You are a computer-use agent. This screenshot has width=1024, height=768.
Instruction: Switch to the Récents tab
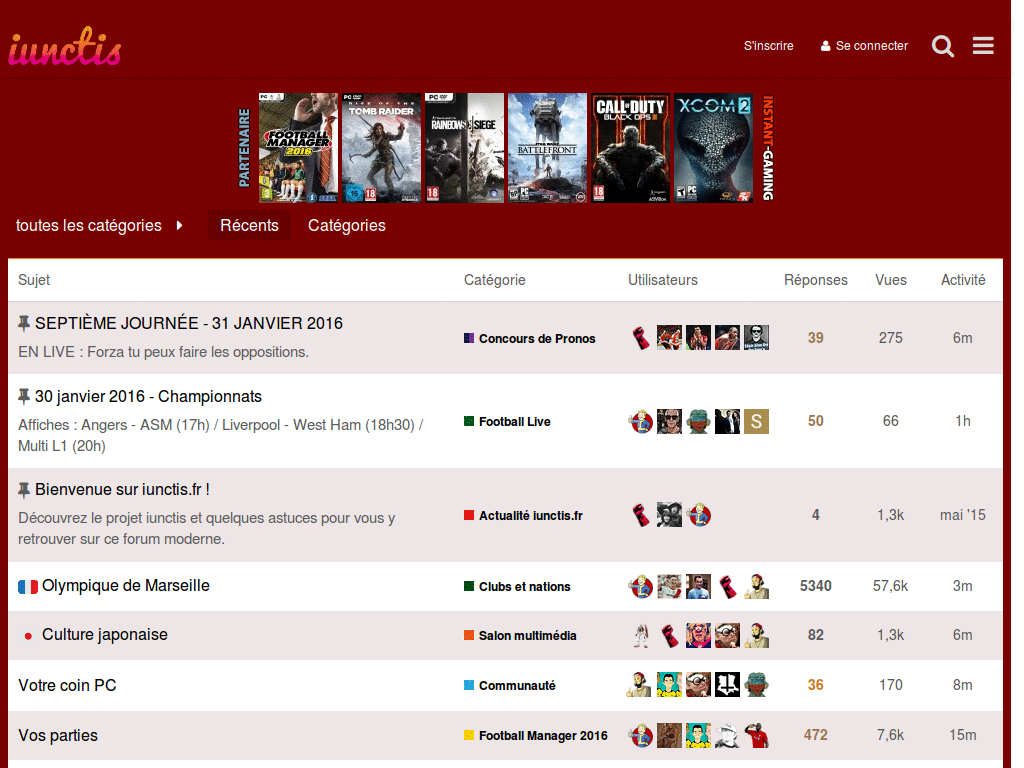point(249,225)
